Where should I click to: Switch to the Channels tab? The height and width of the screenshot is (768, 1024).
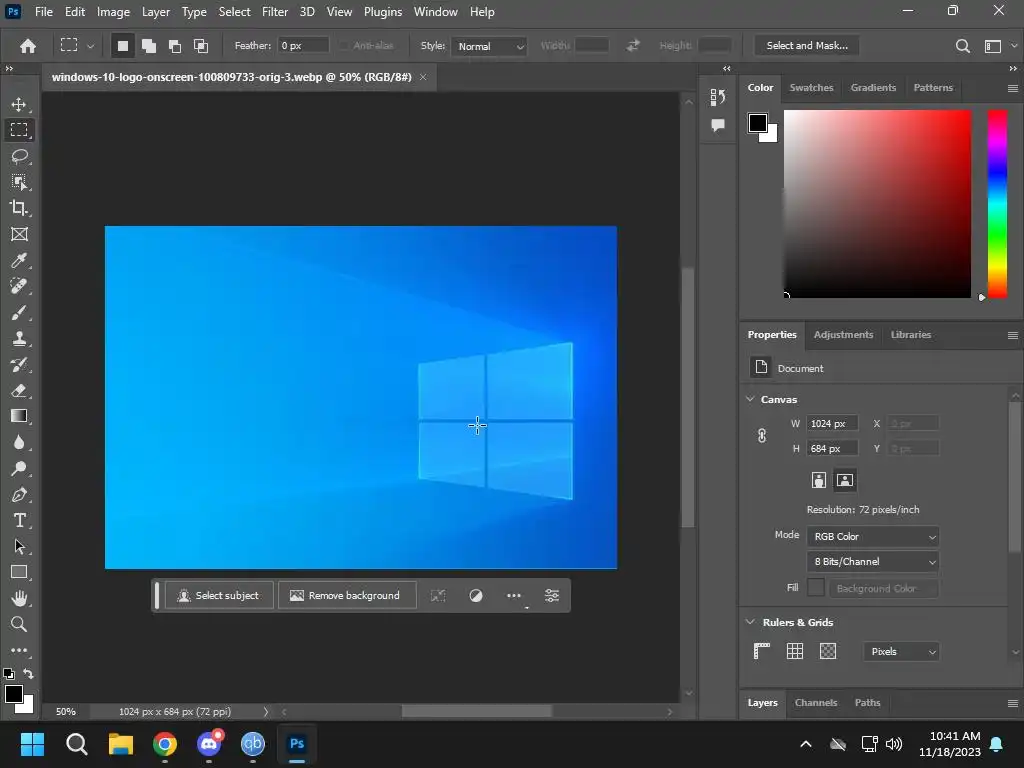pos(816,703)
